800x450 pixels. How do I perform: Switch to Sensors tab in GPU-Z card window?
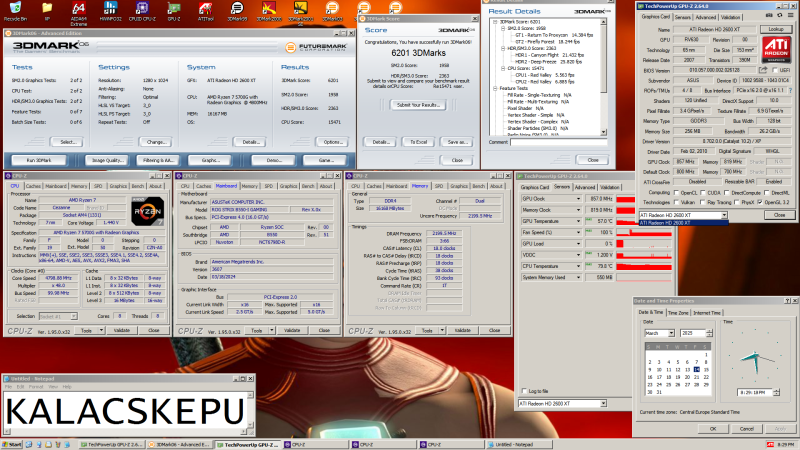click(683, 17)
